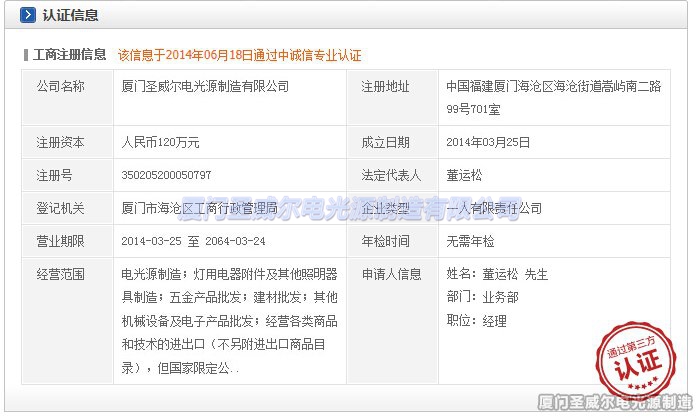The image size is (700, 418).
Task: Click company name 厦门圣威尔电光源制造有限公司 in table
Action: pos(204,87)
